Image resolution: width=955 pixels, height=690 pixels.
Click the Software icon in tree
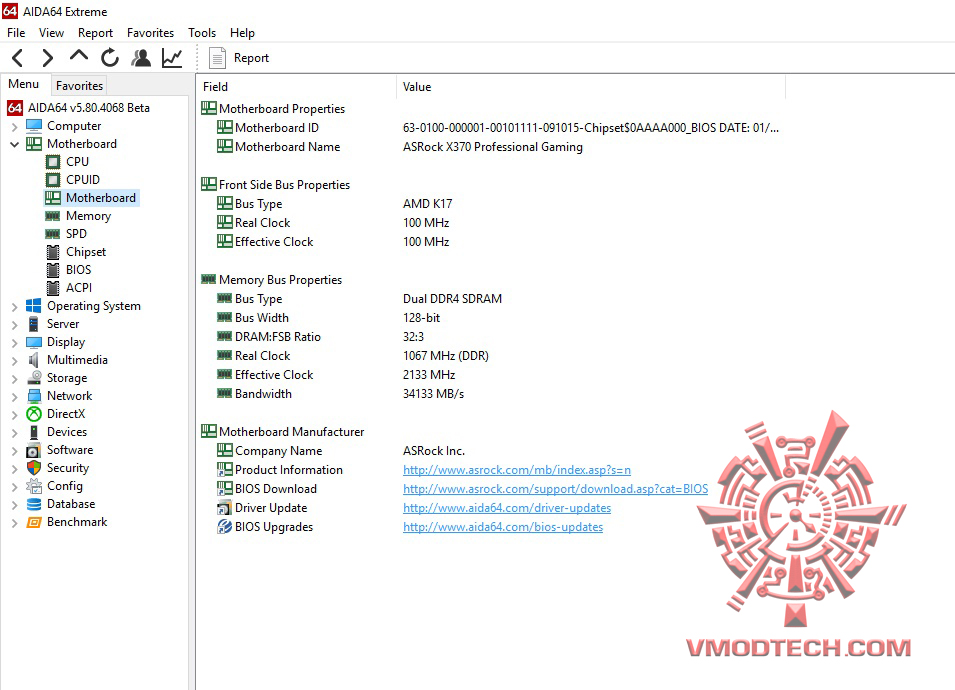tap(34, 450)
